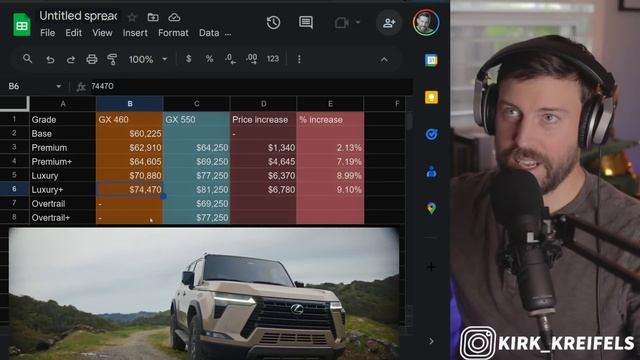The image size is (640, 360).
Task: Hide side panel with right chevron
Action: tap(431, 341)
